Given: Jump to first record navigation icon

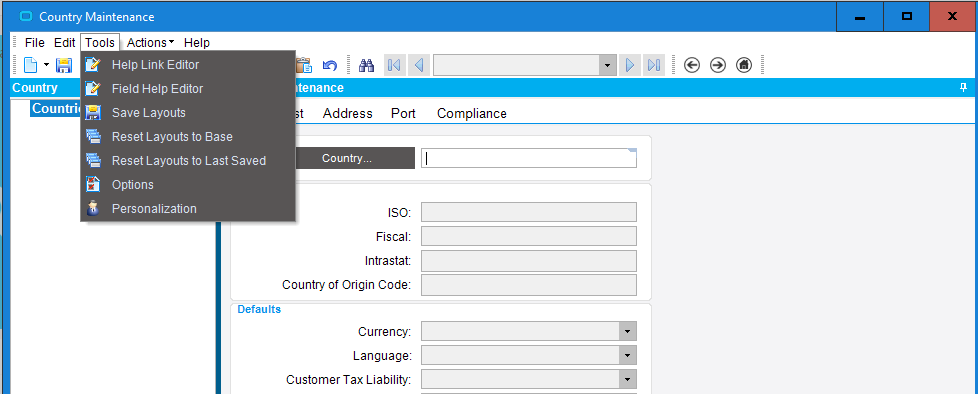Looking at the screenshot, I should 394,65.
